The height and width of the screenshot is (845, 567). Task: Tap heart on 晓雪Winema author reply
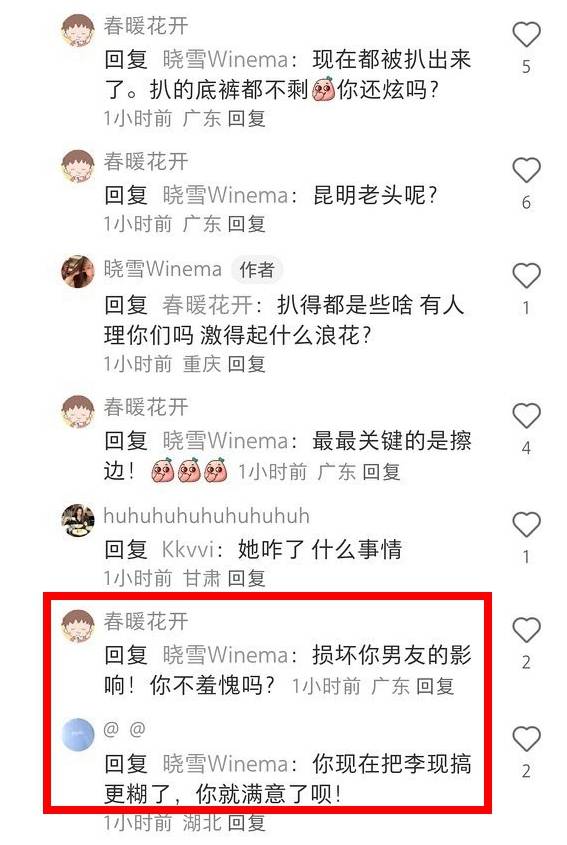click(526, 275)
